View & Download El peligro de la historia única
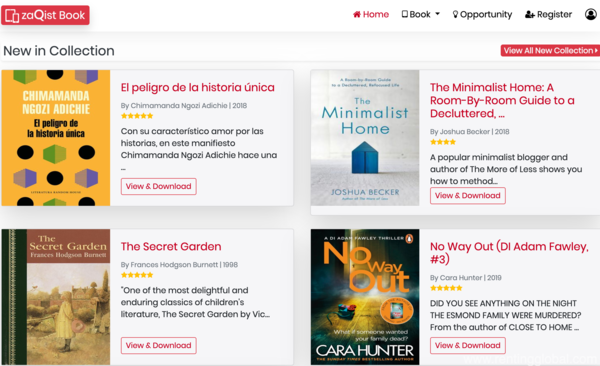Screen dimensions: 600x366 click(x=158, y=186)
